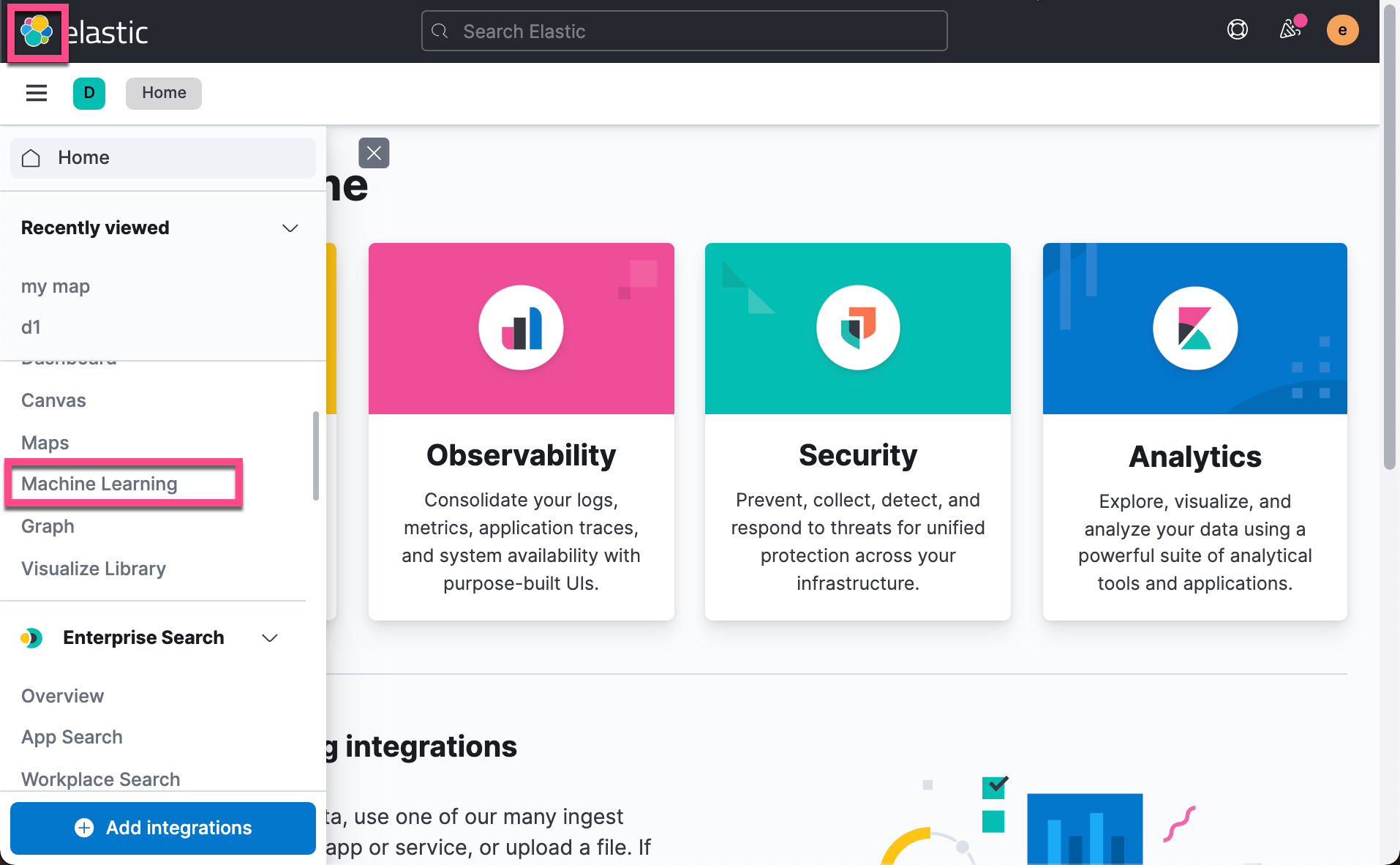Open the newsfeed notification bell icon
Screen dimensions: 1400x865
pyautogui.click(x=1290, y=30)
